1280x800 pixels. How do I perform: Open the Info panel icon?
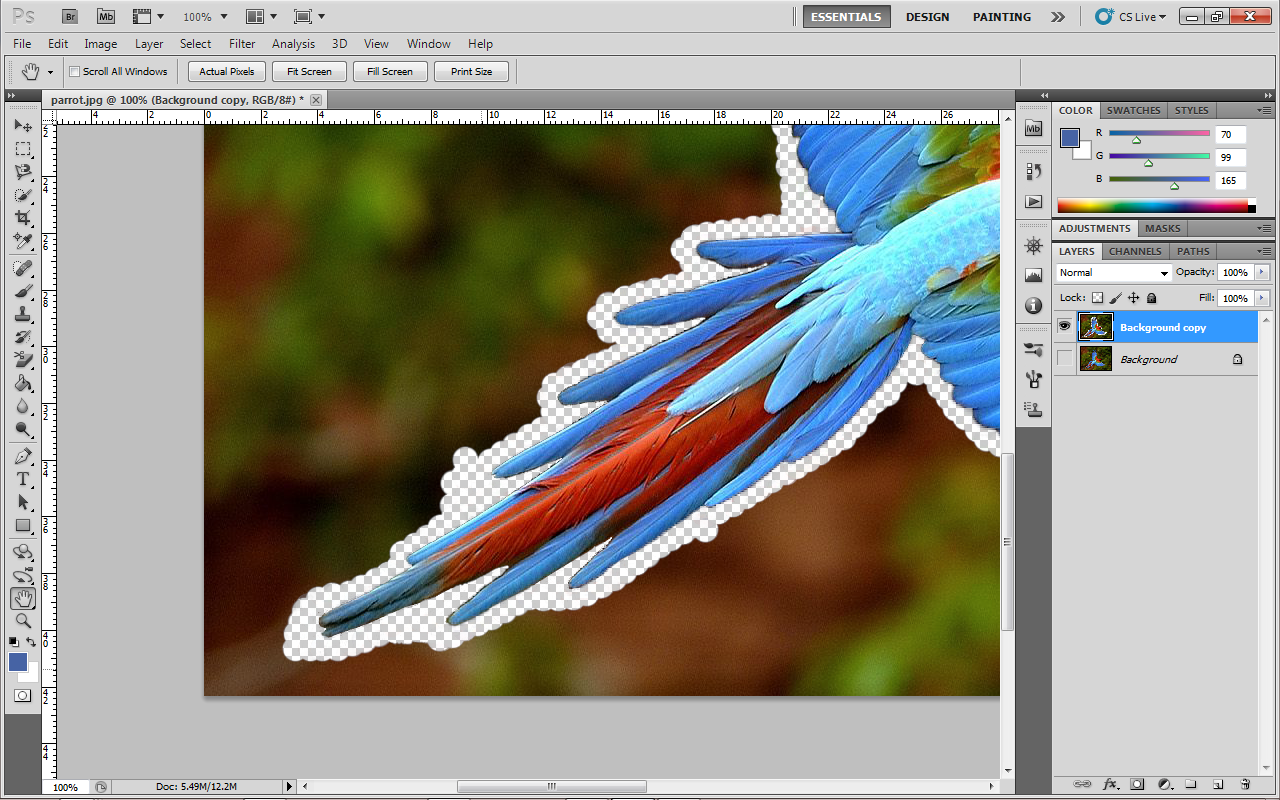pyautogui.click(x=1034, y=305)
